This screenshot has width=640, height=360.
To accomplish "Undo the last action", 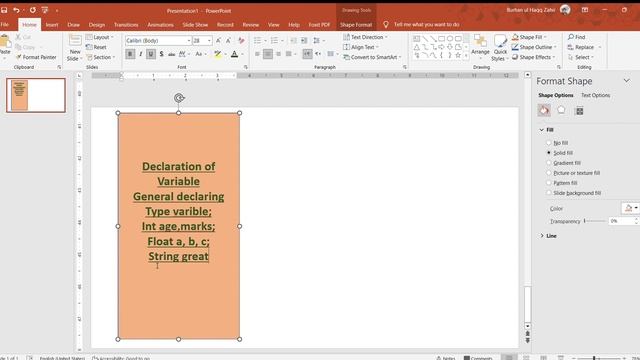I will pyautogui.click(x=16, y=10).
